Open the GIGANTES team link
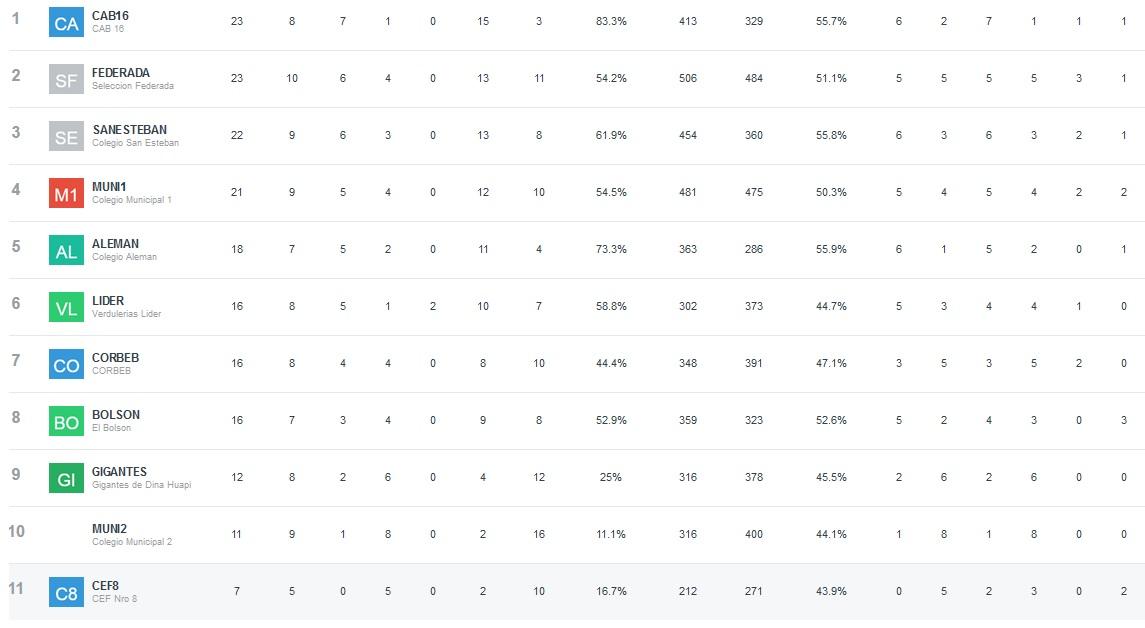 (x=119, y=472)
